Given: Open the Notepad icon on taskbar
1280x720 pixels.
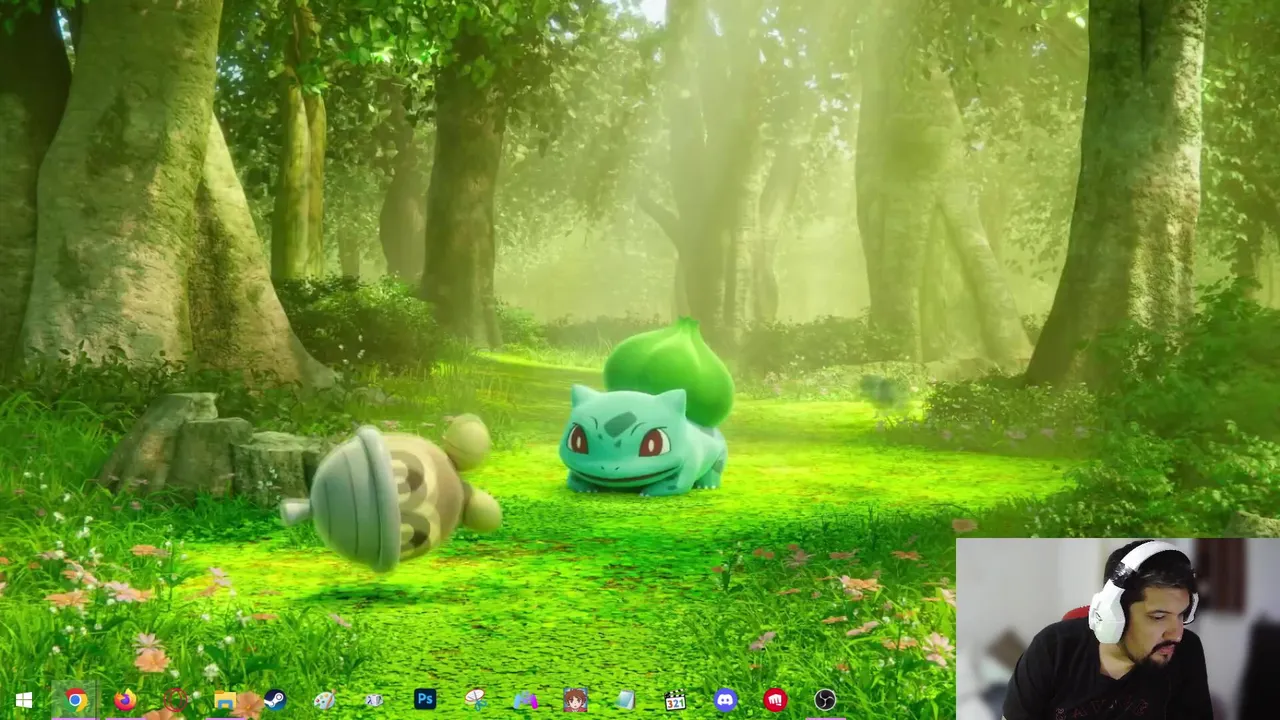Looking at the screenshot, I should [625, 700].
